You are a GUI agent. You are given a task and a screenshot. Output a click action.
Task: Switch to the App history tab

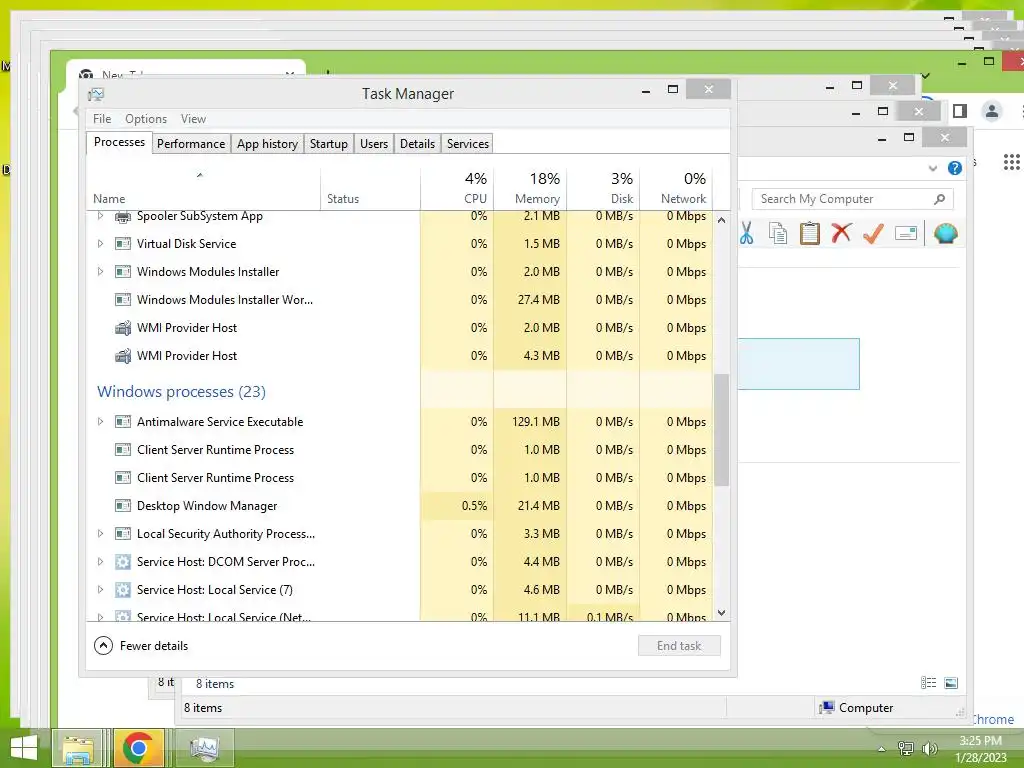[267, 144]
